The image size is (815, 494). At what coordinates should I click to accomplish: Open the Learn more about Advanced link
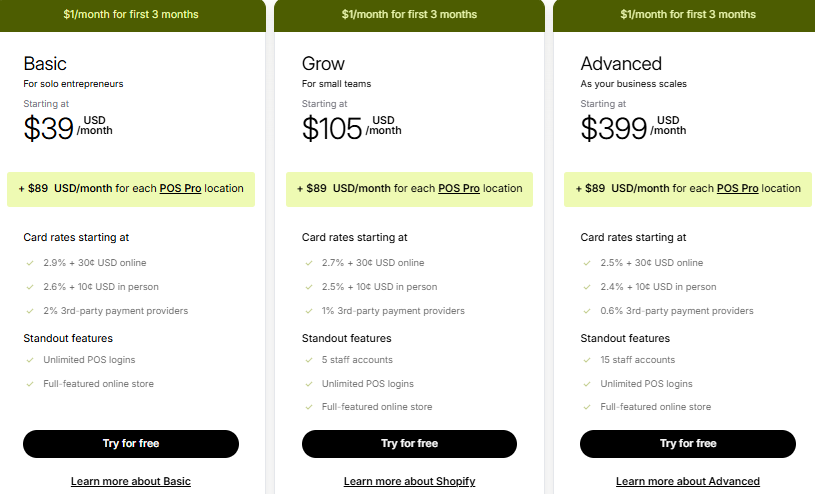tap(688, 481)
